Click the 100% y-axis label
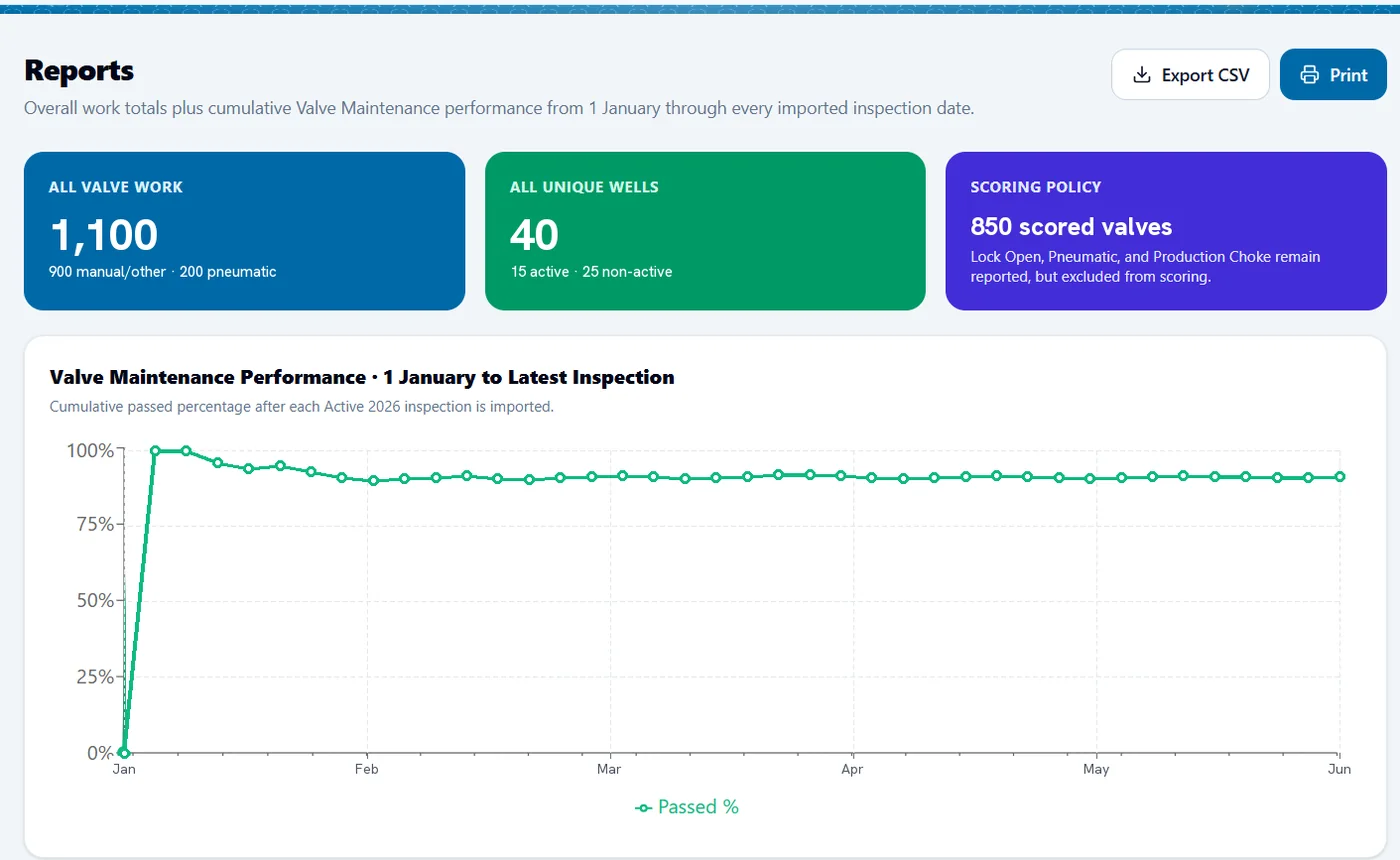 click(x=90, y=450)
